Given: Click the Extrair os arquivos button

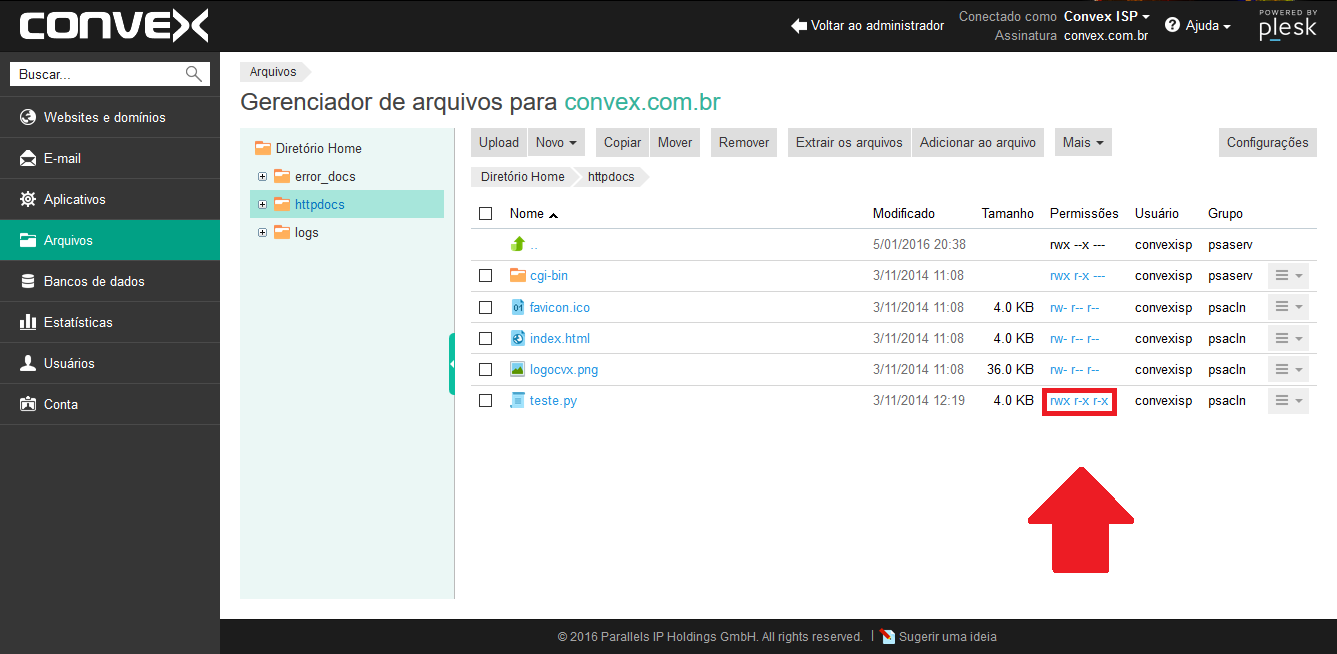Looking at the screenshot, I should point(850,142).
